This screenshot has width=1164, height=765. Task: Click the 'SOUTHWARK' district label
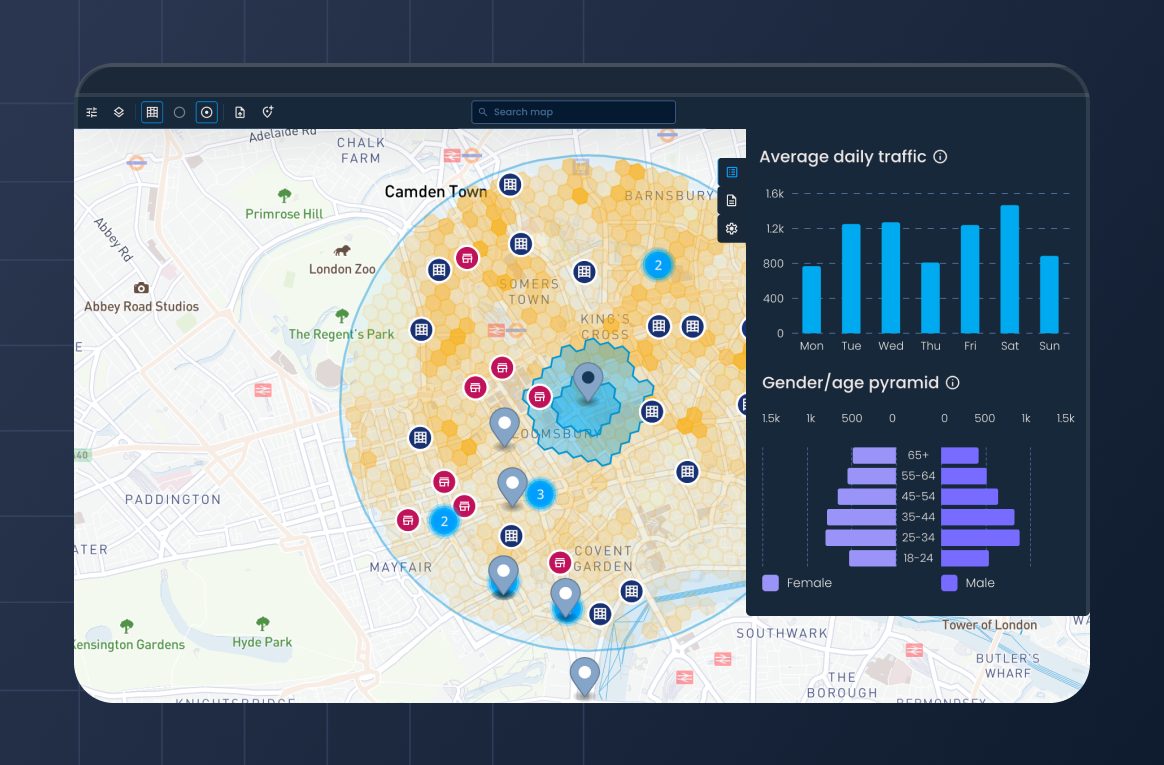coord(782,633)
